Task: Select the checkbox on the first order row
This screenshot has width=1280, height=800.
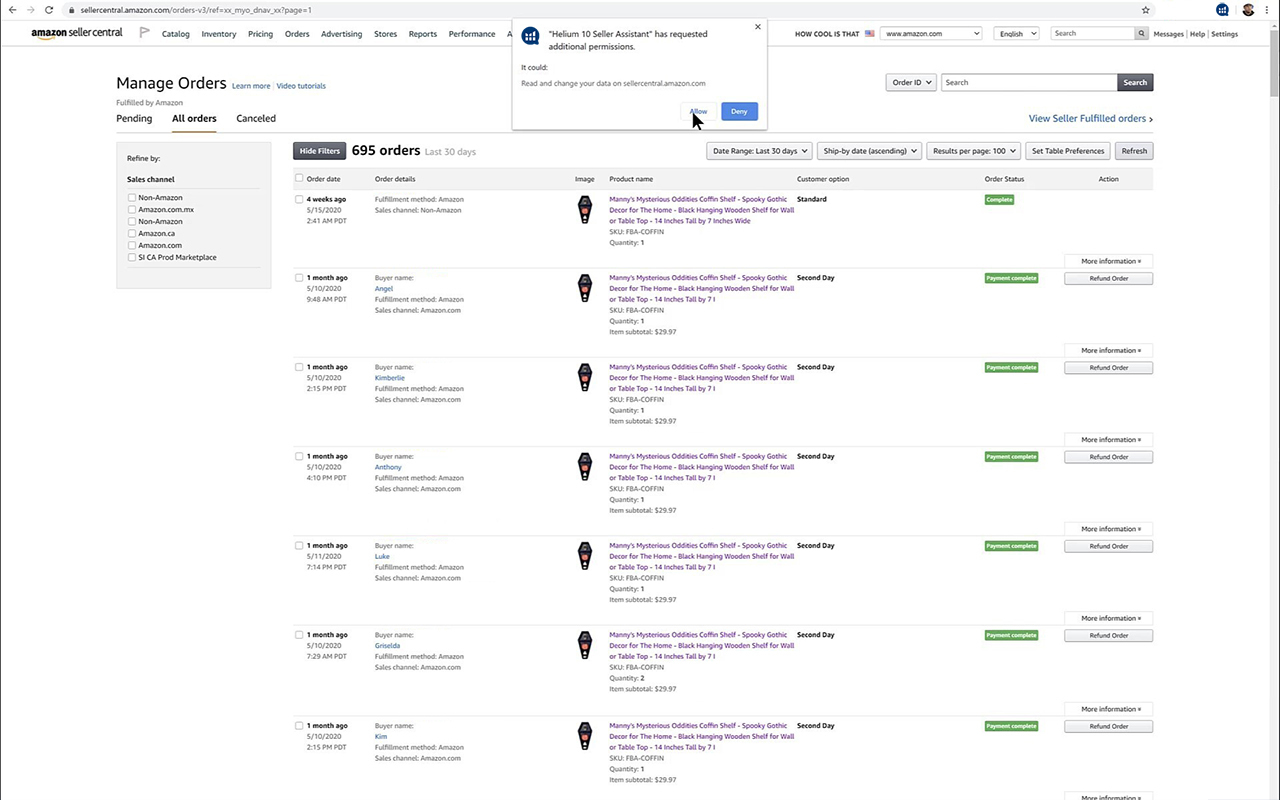Action: point(299,199)
